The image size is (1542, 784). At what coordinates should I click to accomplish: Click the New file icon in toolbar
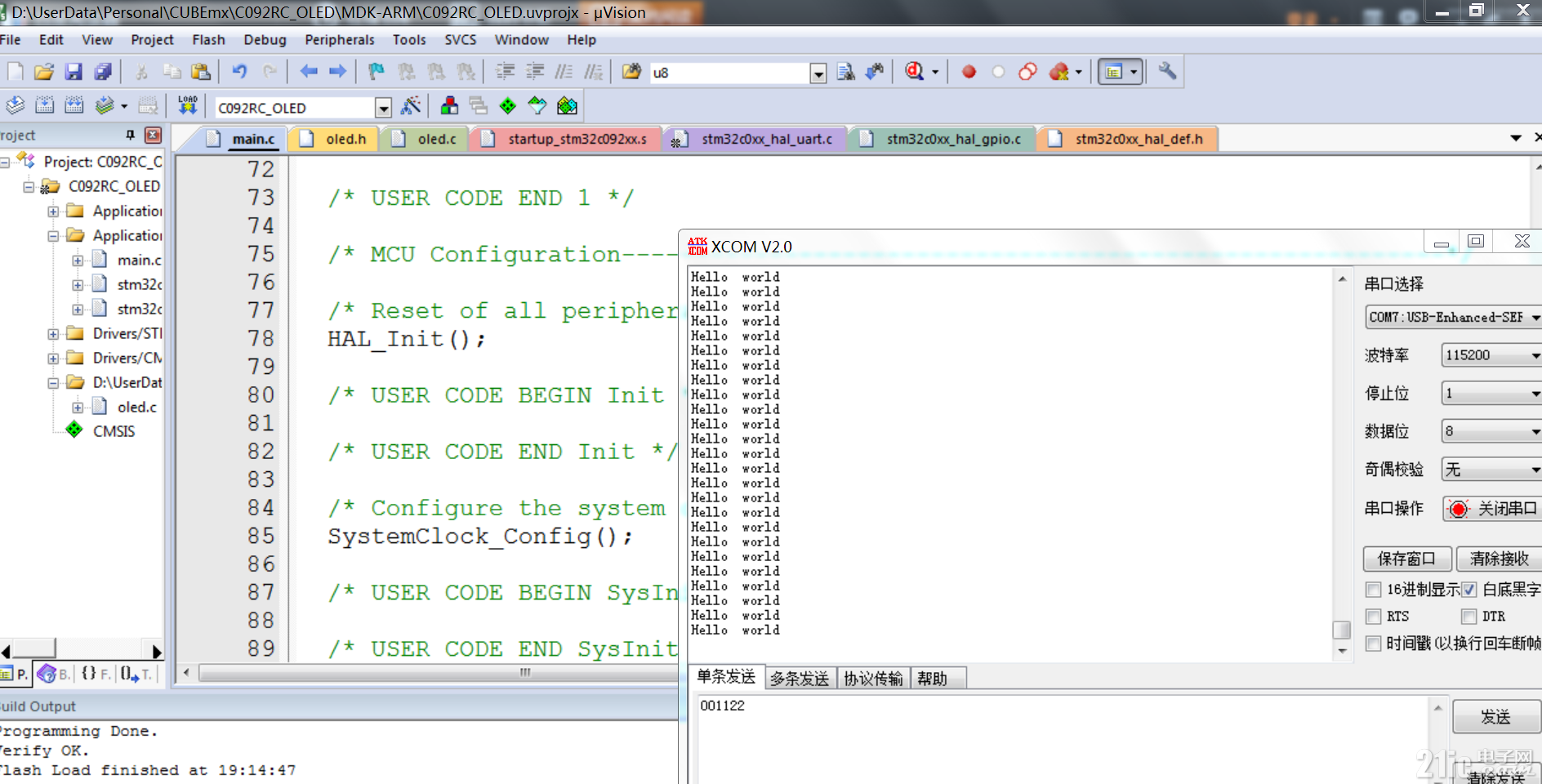[x=16, y=72]
